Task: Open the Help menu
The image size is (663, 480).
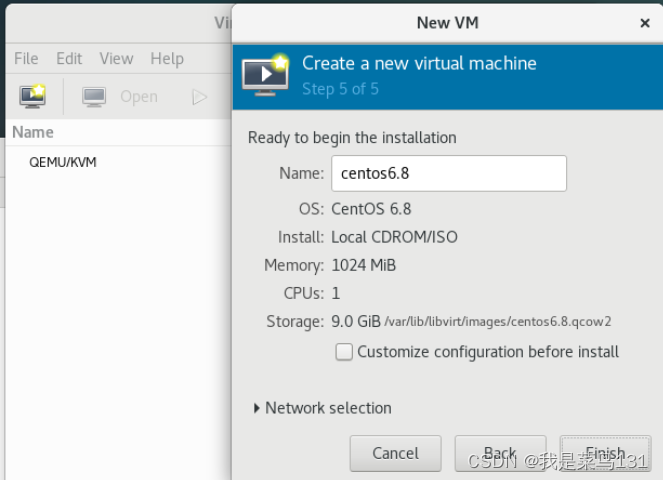Action: click(x=167, y=58)
